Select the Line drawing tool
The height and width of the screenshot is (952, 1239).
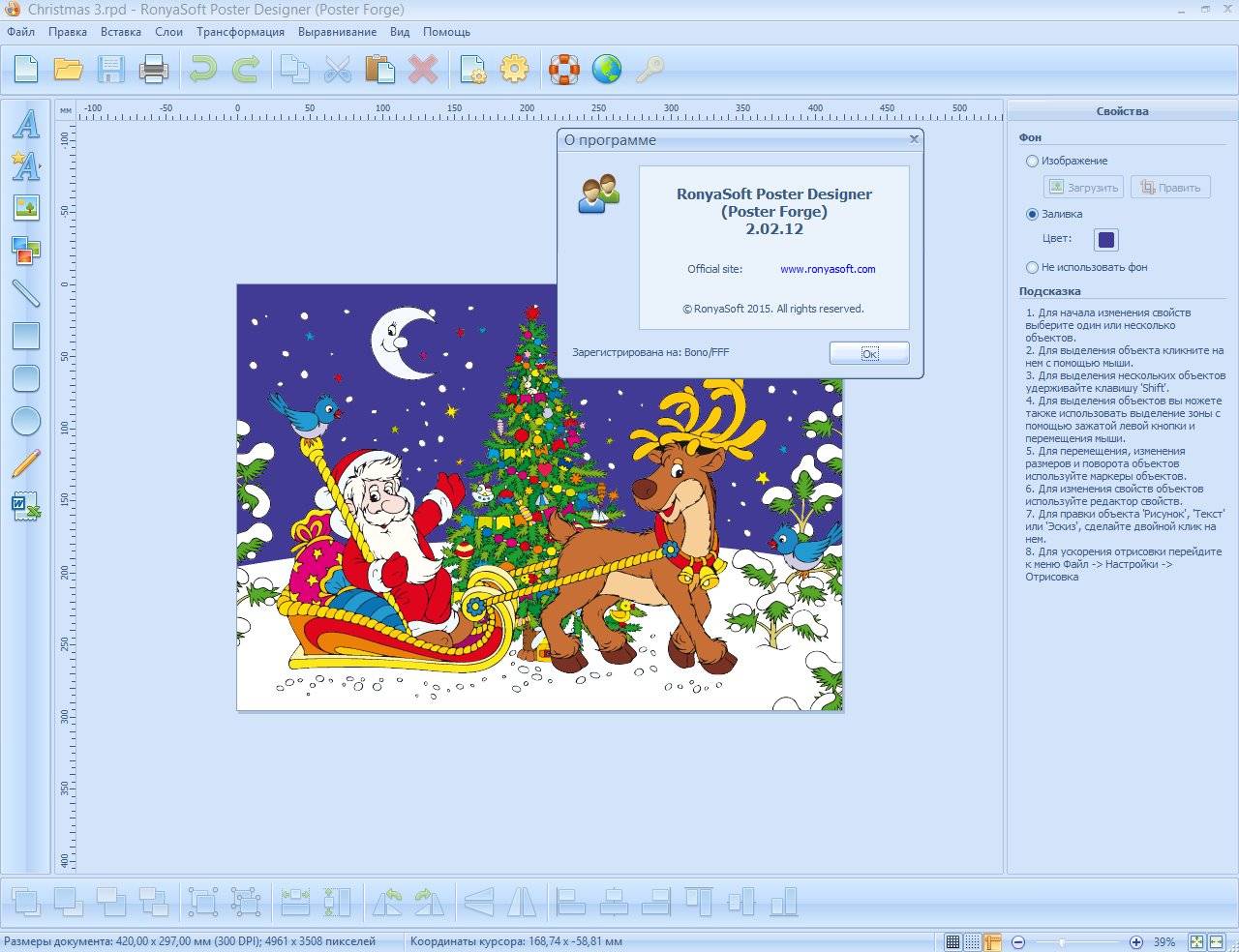tap(26, 293)
